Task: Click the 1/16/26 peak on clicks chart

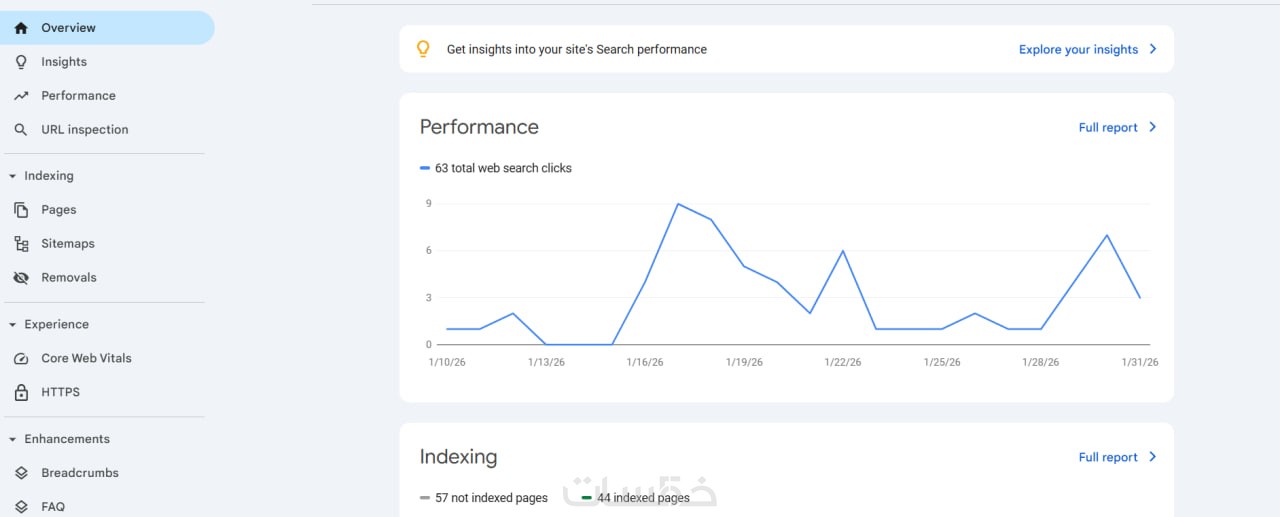Action: (x=678, y=204)
